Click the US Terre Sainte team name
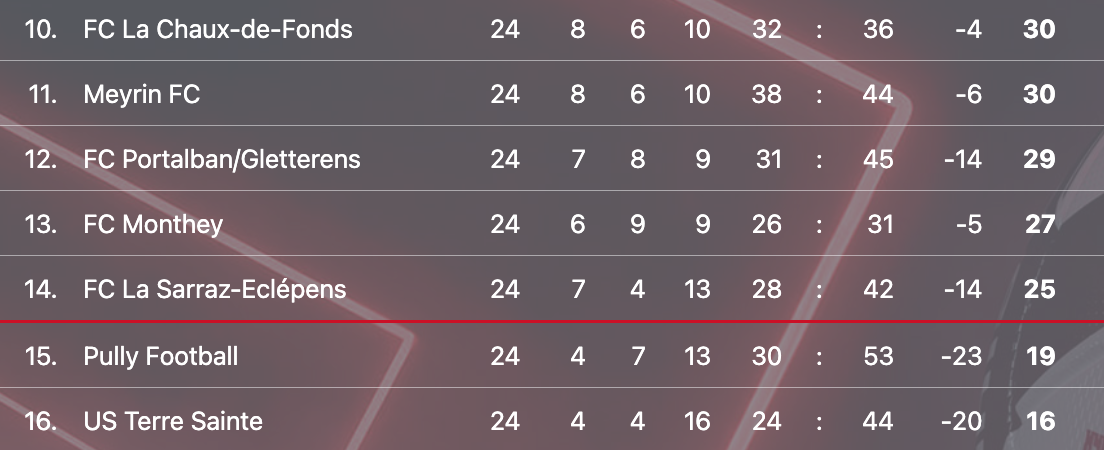This screenshot has height=450, width=1104. (173, 421)
